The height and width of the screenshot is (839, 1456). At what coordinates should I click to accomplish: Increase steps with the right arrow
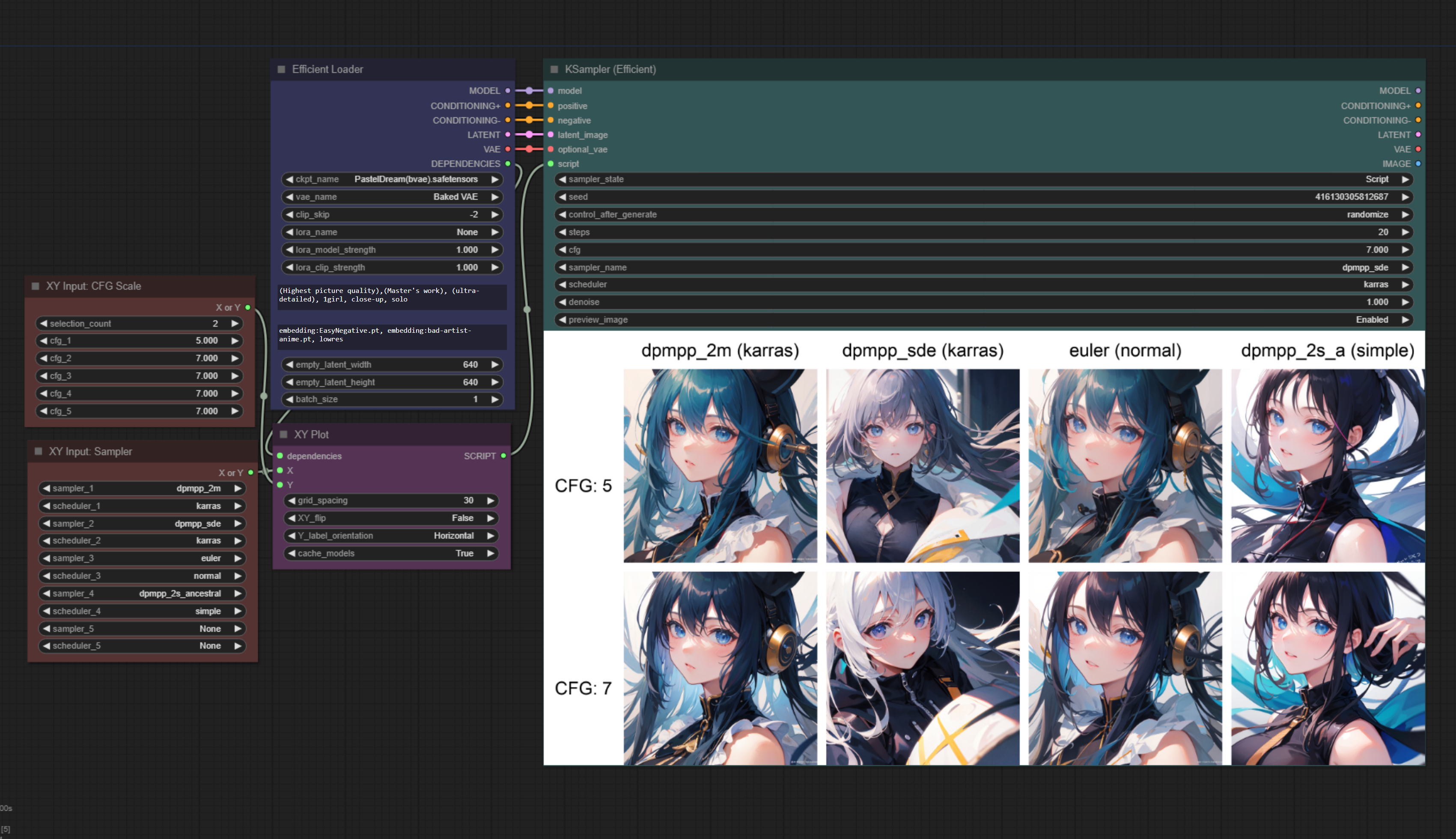(1405, 232)
